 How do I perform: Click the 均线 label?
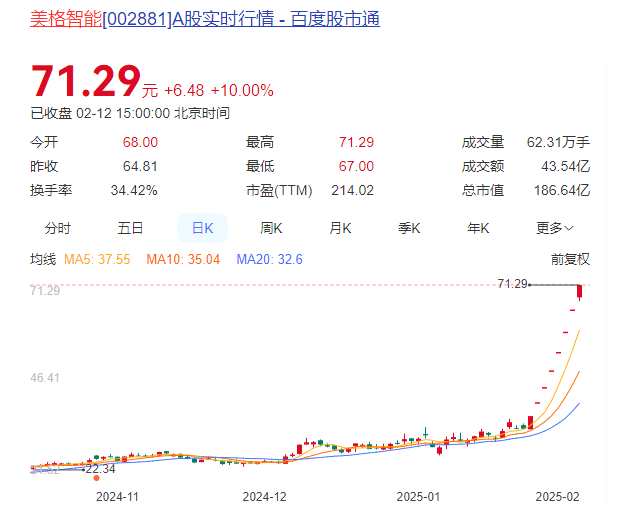[x=43, y=259]
